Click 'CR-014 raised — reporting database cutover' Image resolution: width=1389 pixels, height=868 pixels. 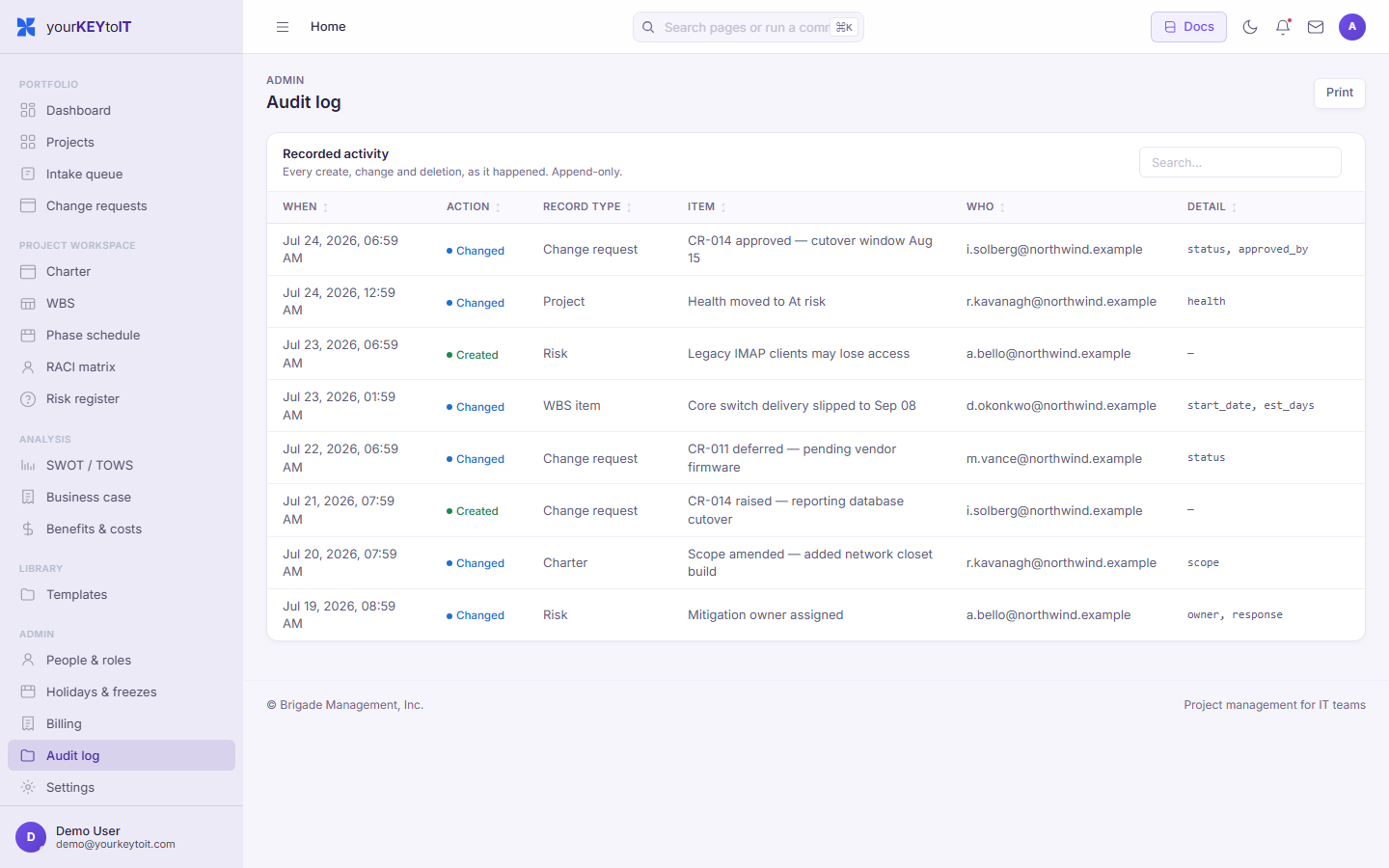796,510
